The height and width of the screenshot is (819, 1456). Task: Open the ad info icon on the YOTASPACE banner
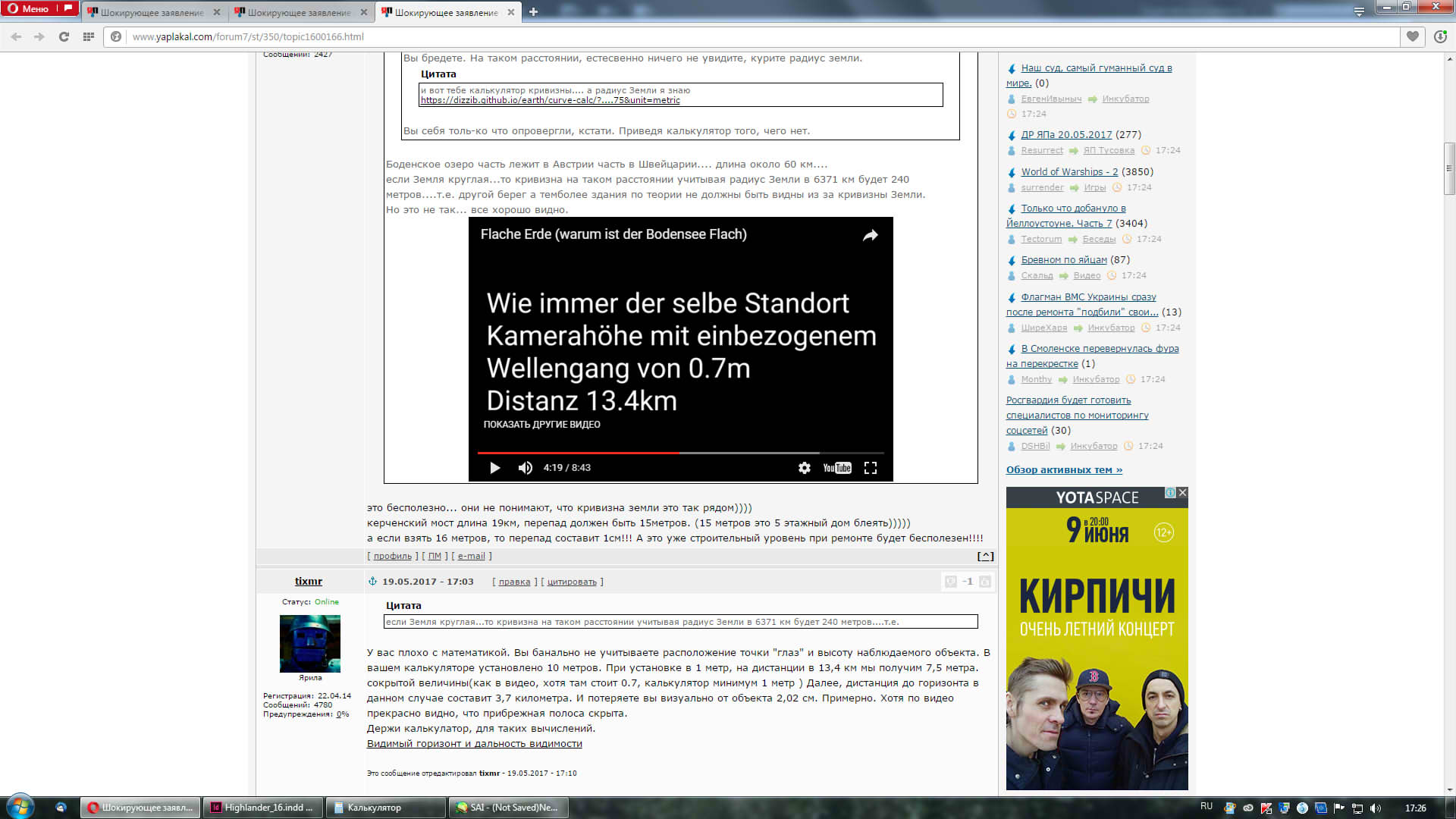pyautogui.click(x=1170, y=493)
